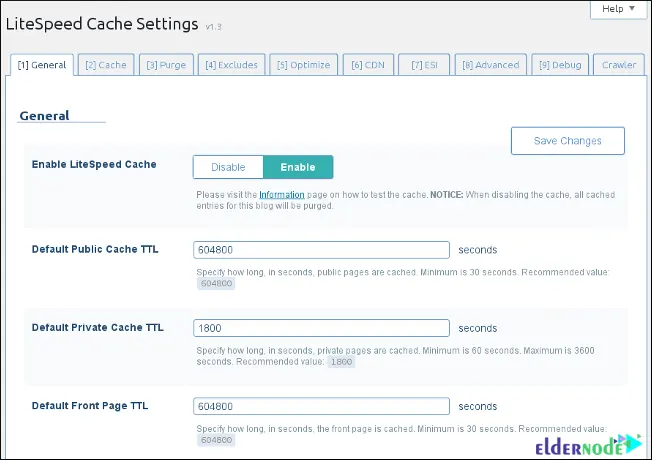Screen dimensions: 652x460
Task: Click recommended value 604800 under Public Cache TTL
Action: pos(216,284)
